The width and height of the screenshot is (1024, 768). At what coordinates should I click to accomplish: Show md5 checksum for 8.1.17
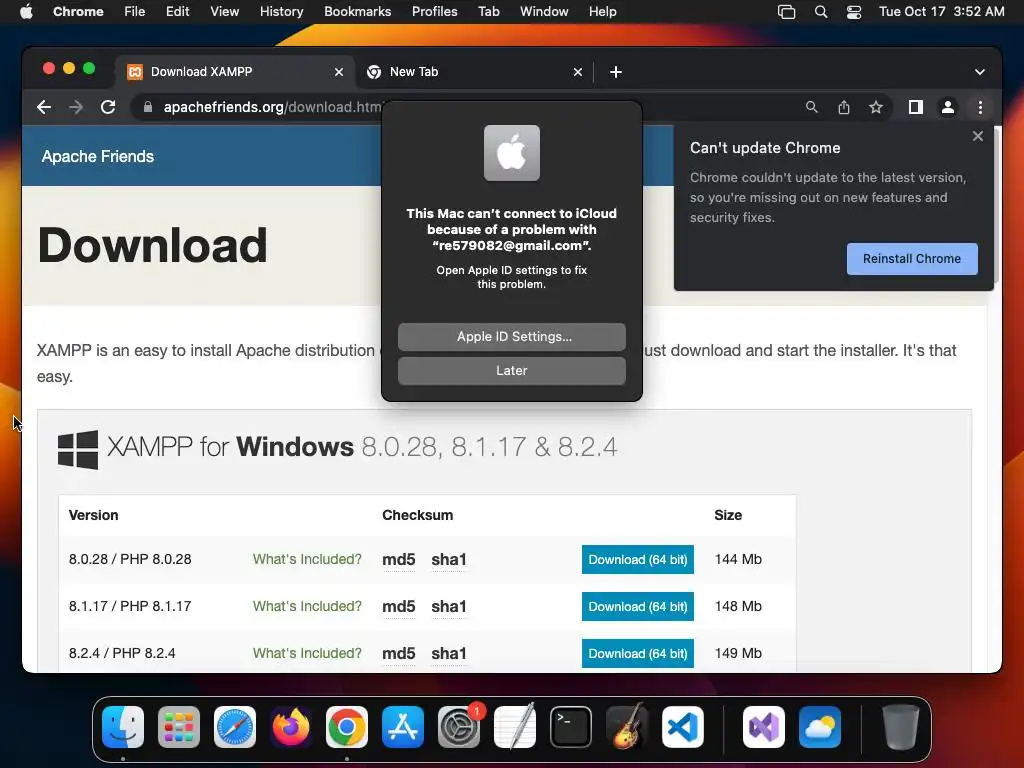398,607
